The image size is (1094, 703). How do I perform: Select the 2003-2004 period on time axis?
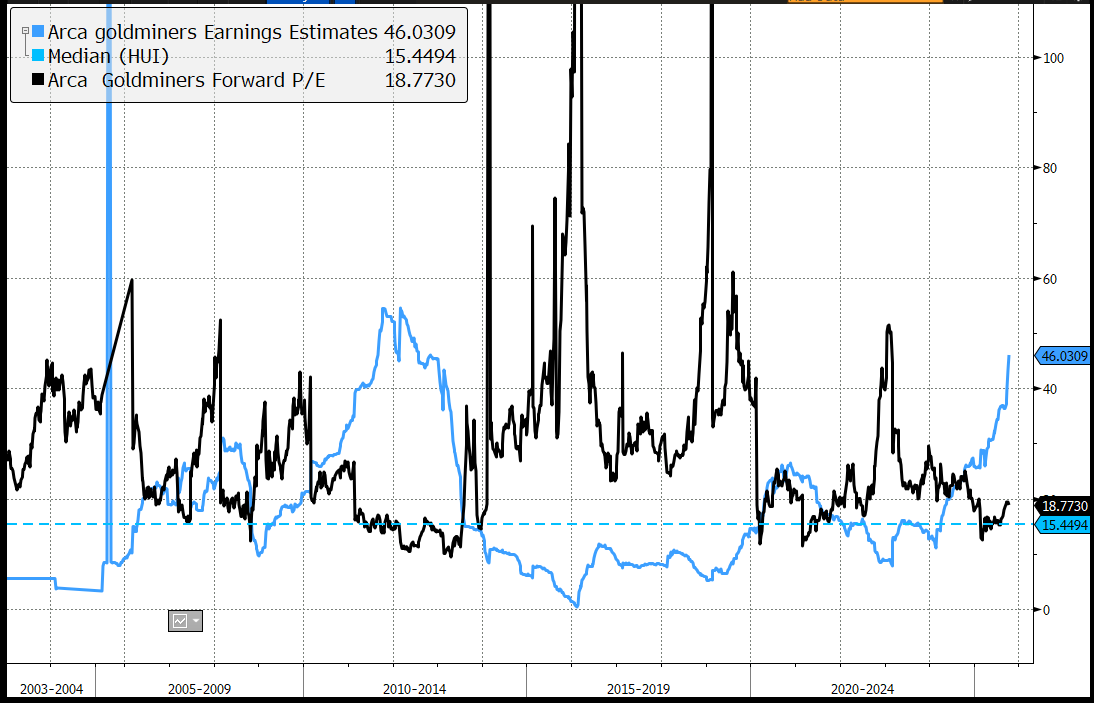[x=51, y=689]
